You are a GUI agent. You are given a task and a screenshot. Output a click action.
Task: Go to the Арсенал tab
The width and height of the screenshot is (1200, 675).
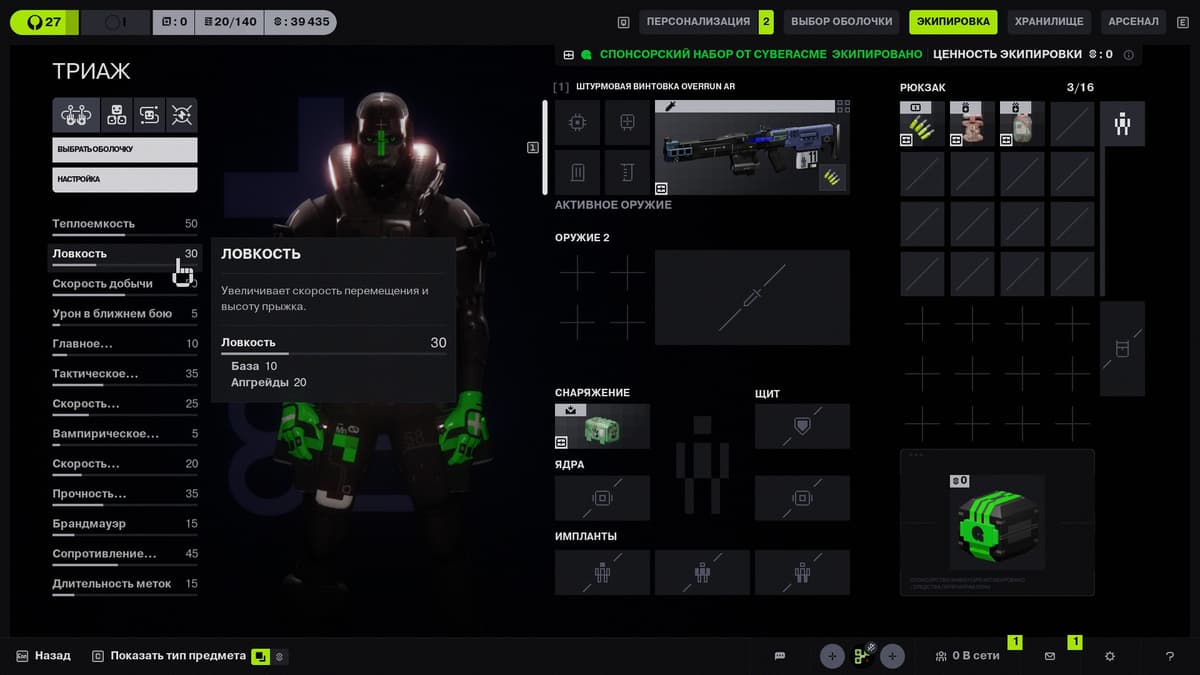tap(1132, 21)
